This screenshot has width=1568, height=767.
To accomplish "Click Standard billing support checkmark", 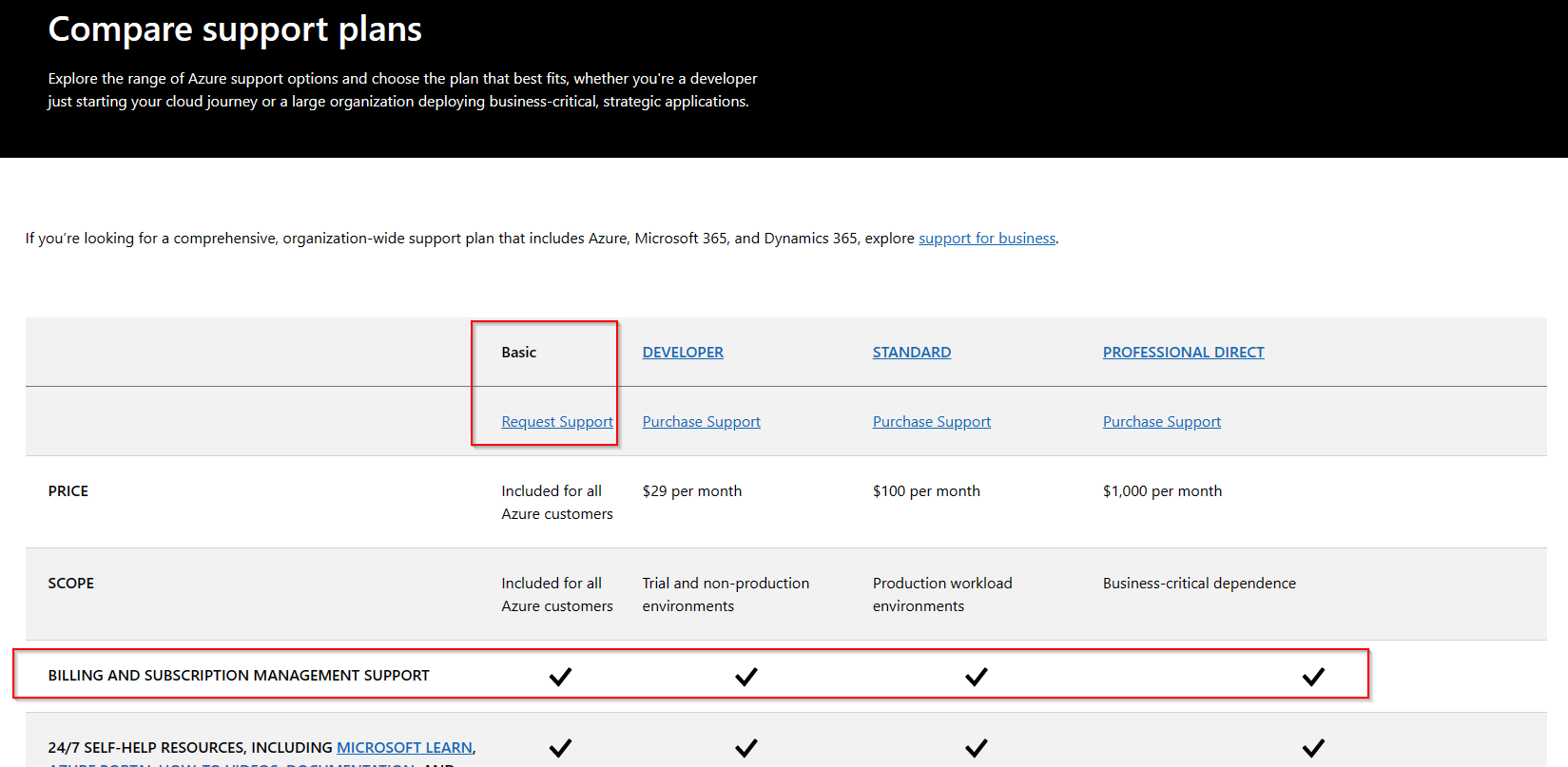I will 977,677.
